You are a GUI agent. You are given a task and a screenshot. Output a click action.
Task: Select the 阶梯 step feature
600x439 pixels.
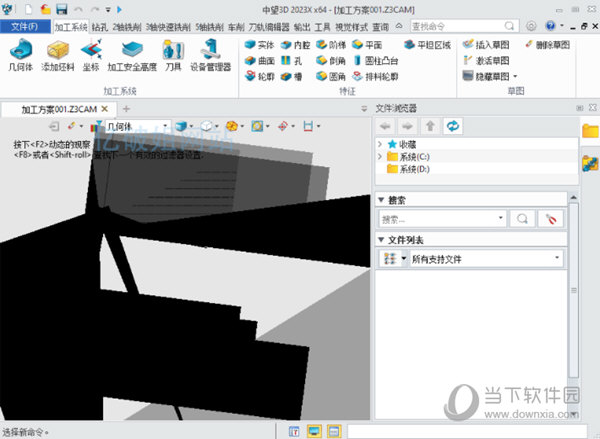(x=331, y=45)
